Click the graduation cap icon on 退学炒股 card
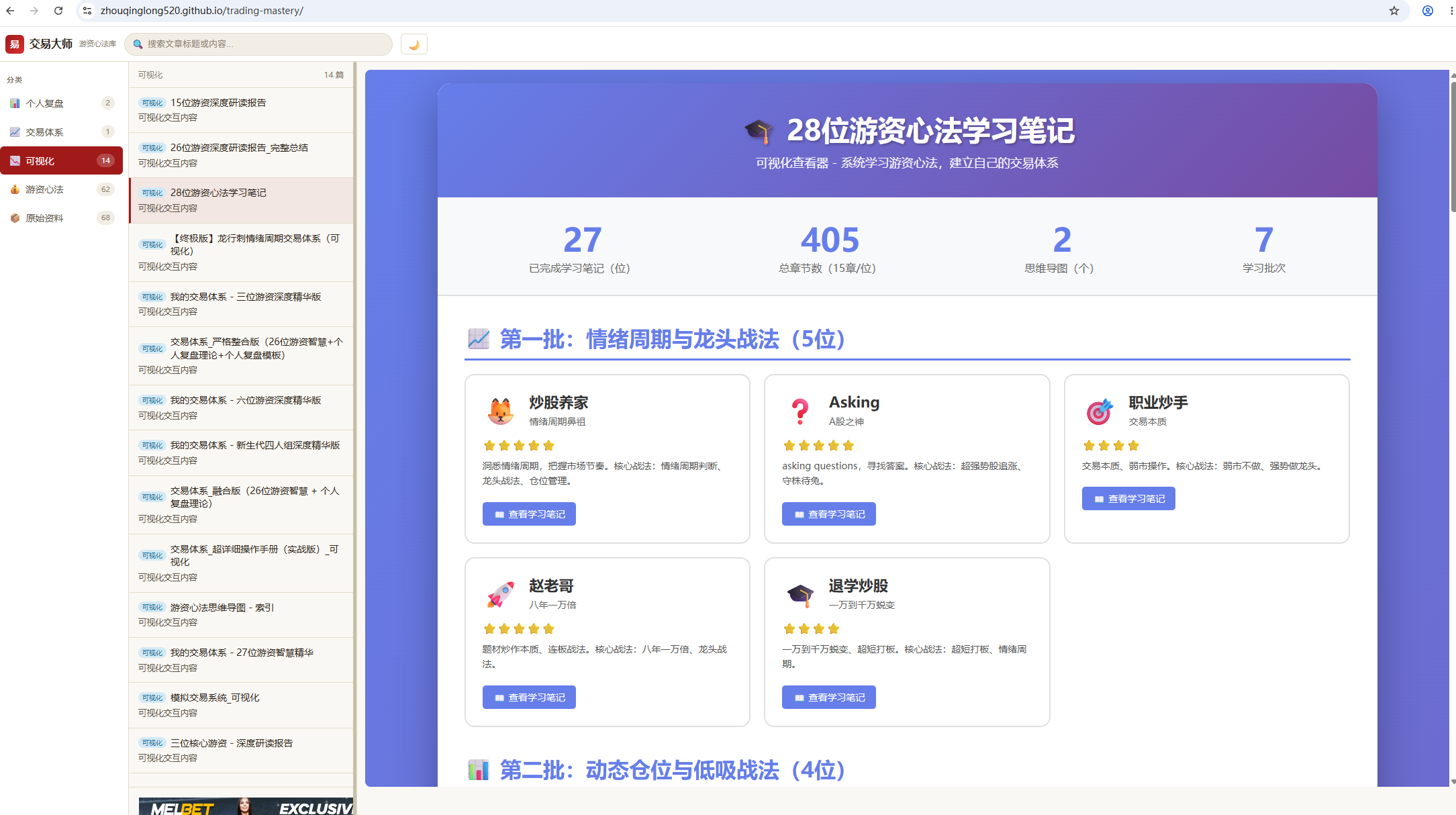Image resolution: width=1456 pixels, height=815 pixels. tap(799, 594)
